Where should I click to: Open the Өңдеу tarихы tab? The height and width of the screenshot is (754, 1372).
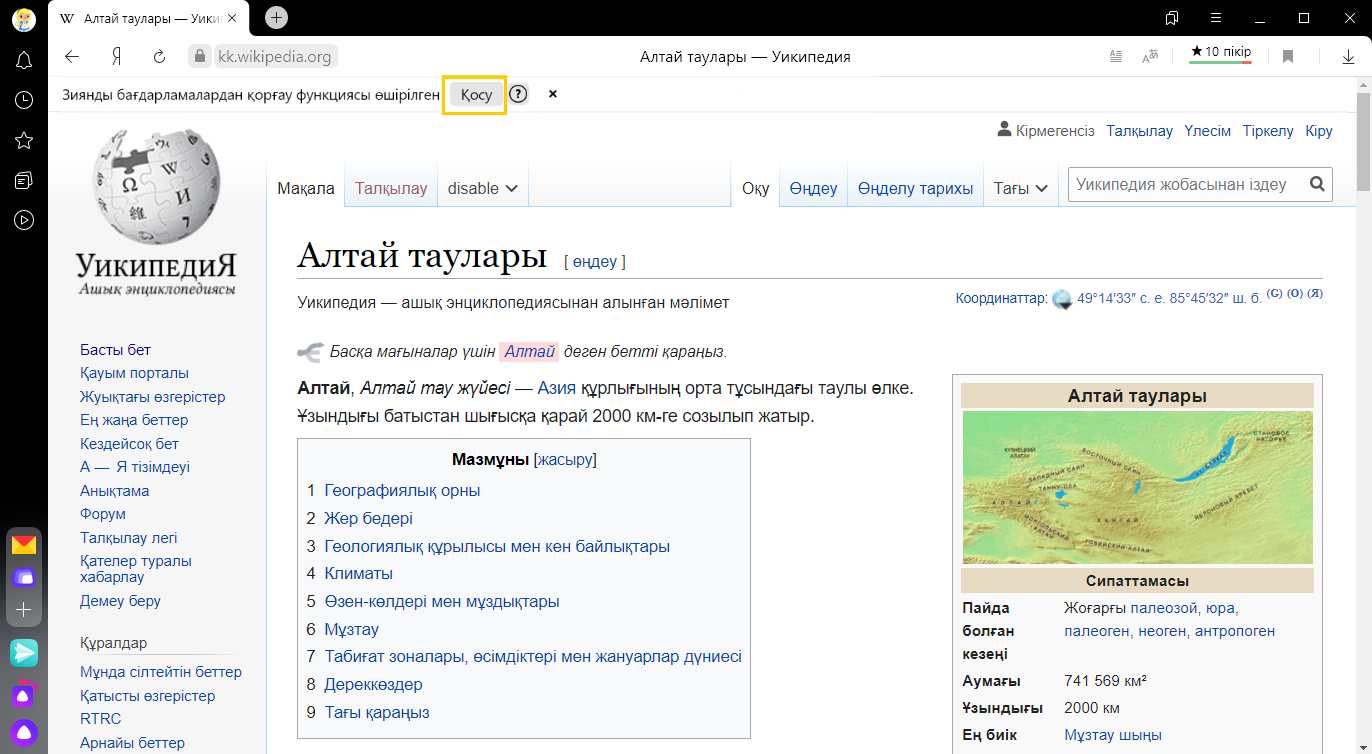[x=915, y=188]
